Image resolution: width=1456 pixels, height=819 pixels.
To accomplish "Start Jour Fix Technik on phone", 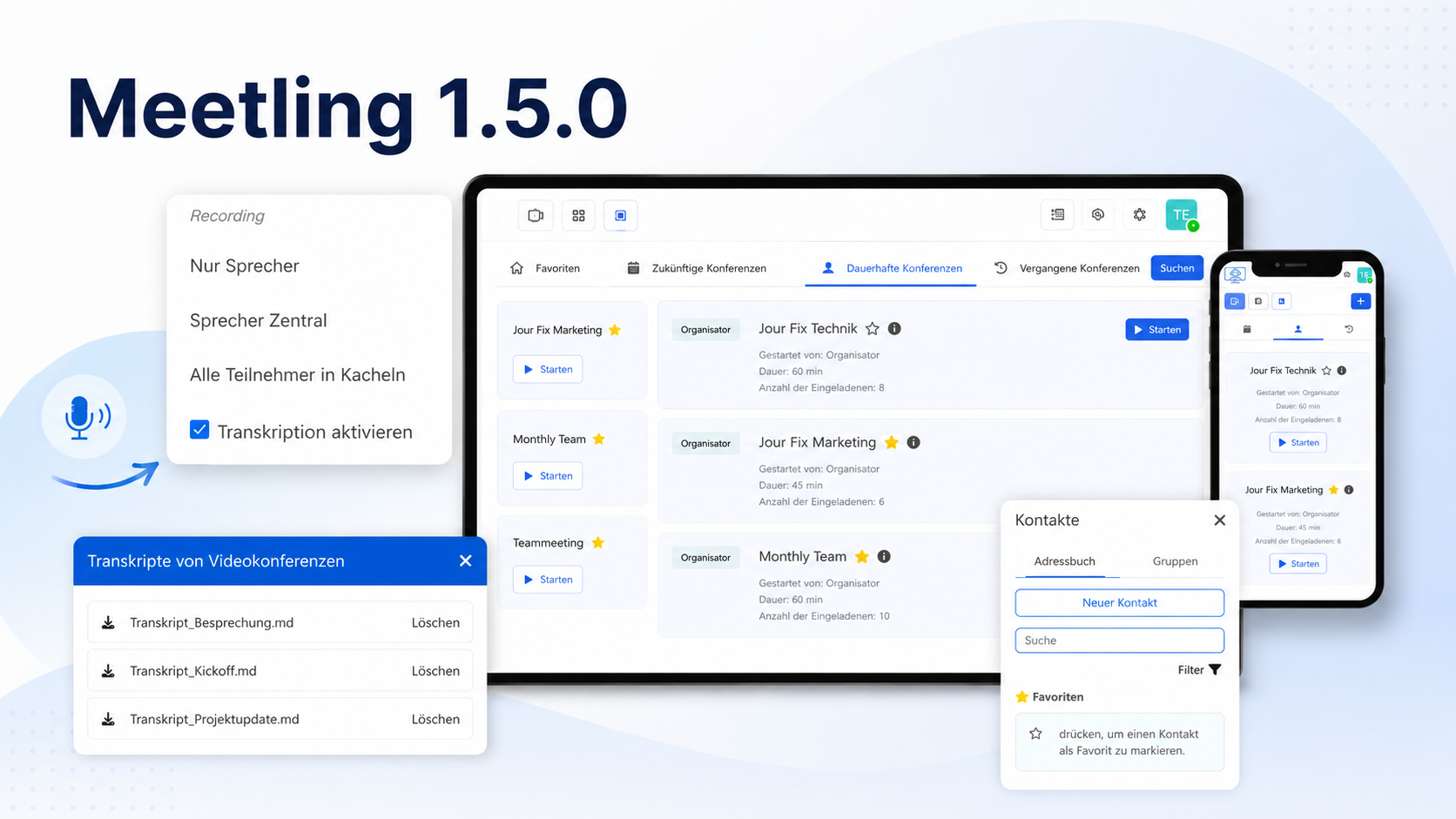I will coord(1298,442).
